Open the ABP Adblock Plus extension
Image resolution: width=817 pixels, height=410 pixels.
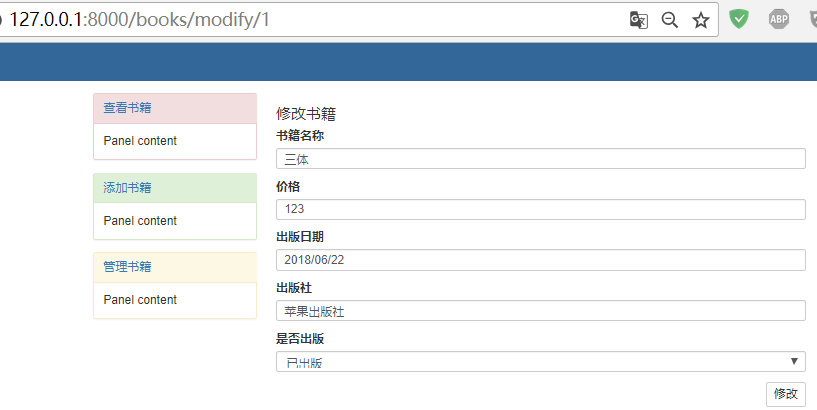point(778,19)
